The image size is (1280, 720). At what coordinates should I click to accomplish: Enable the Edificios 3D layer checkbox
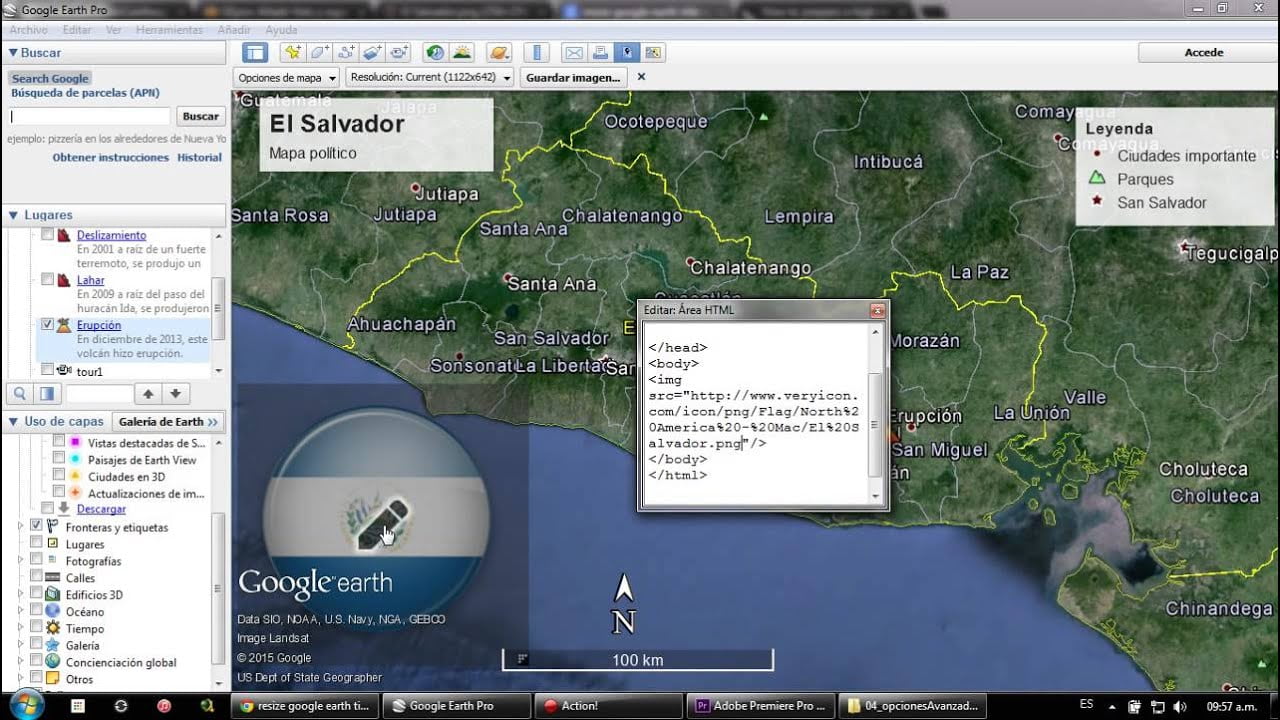[36, 594]
